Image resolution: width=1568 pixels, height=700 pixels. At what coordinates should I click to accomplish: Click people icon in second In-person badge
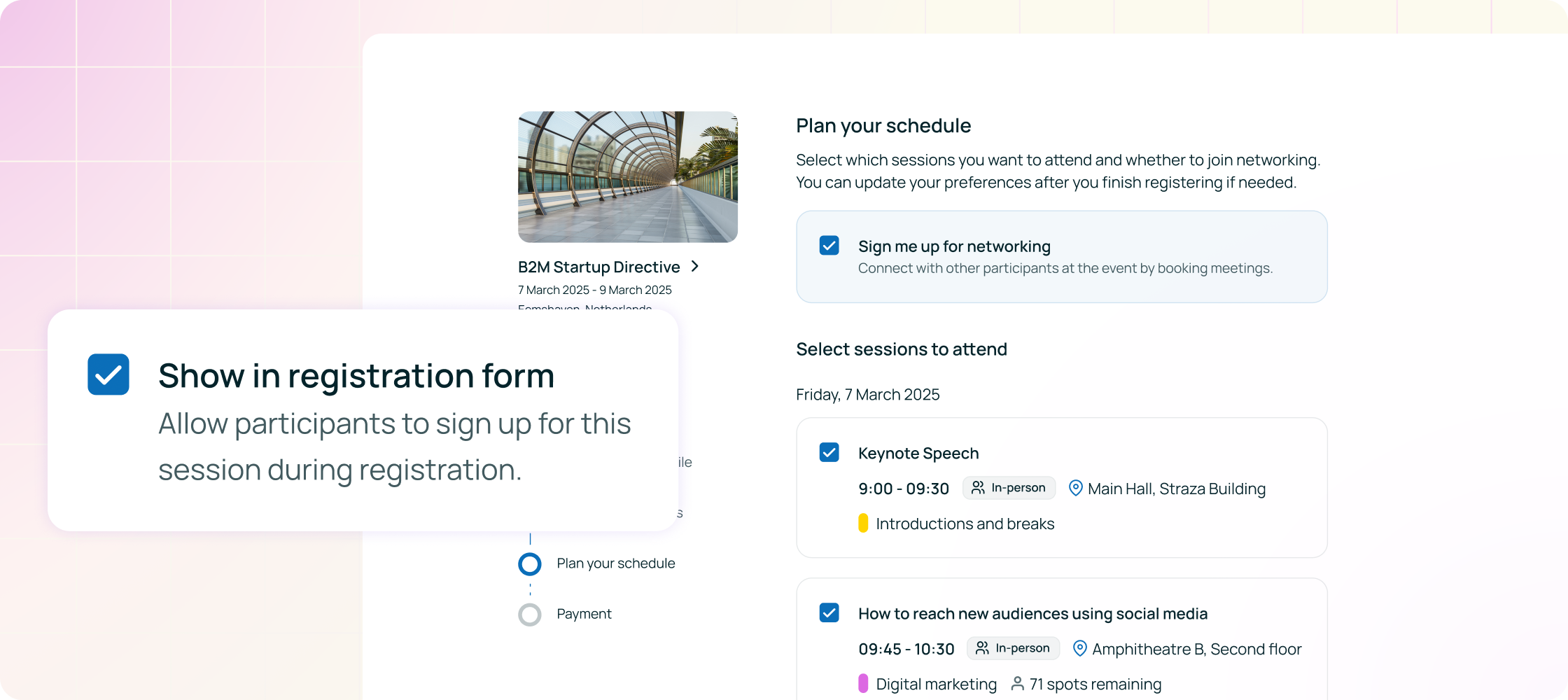click(x=982, y=647)
